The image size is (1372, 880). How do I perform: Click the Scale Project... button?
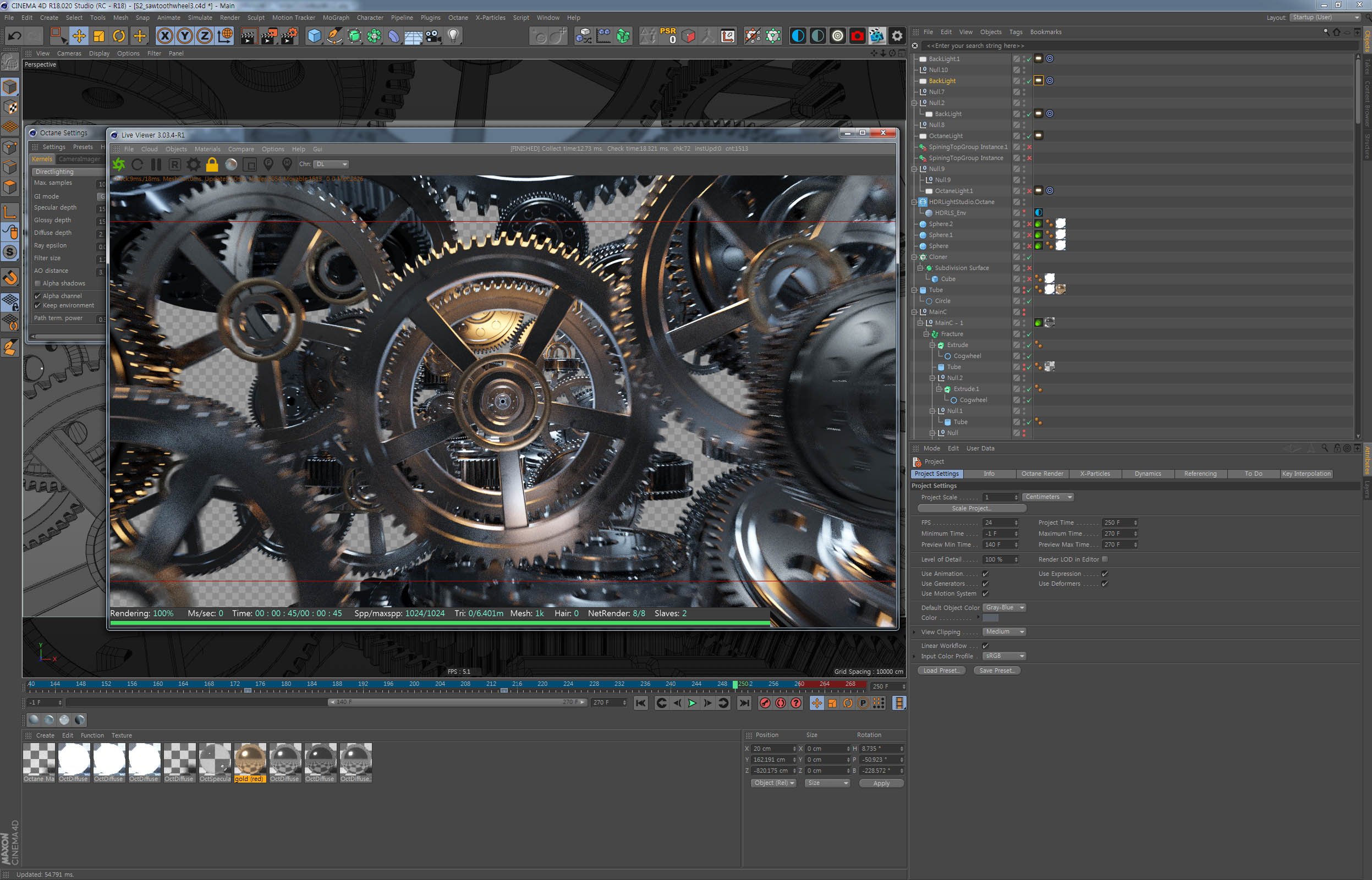[972, 509]
